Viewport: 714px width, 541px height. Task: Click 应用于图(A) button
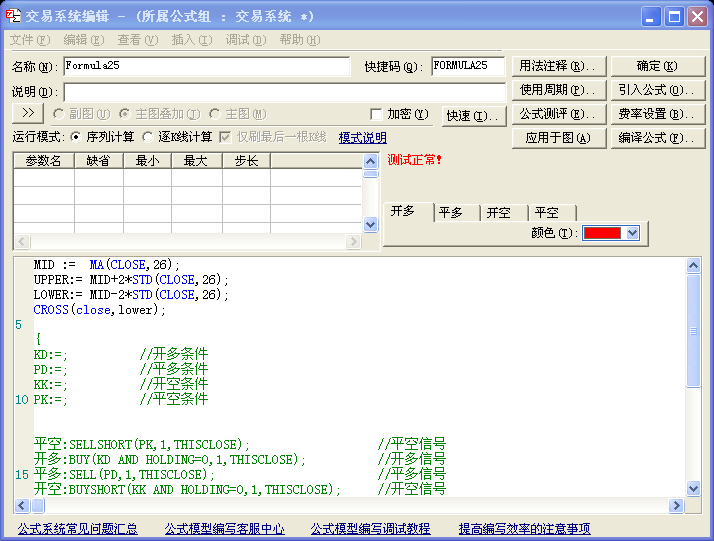pos(559,138)
